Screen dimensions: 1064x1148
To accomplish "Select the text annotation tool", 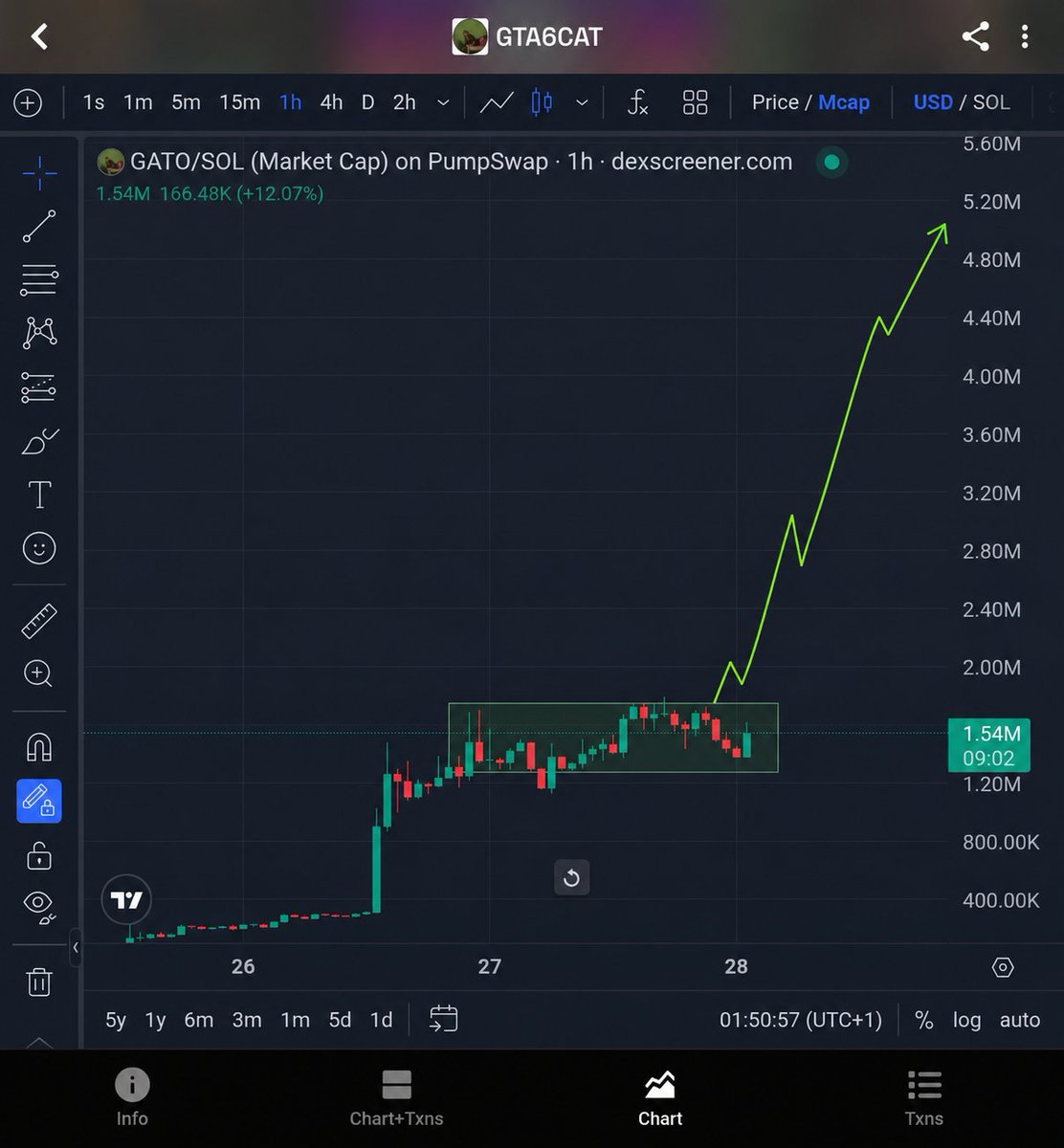I will [39, 495].
